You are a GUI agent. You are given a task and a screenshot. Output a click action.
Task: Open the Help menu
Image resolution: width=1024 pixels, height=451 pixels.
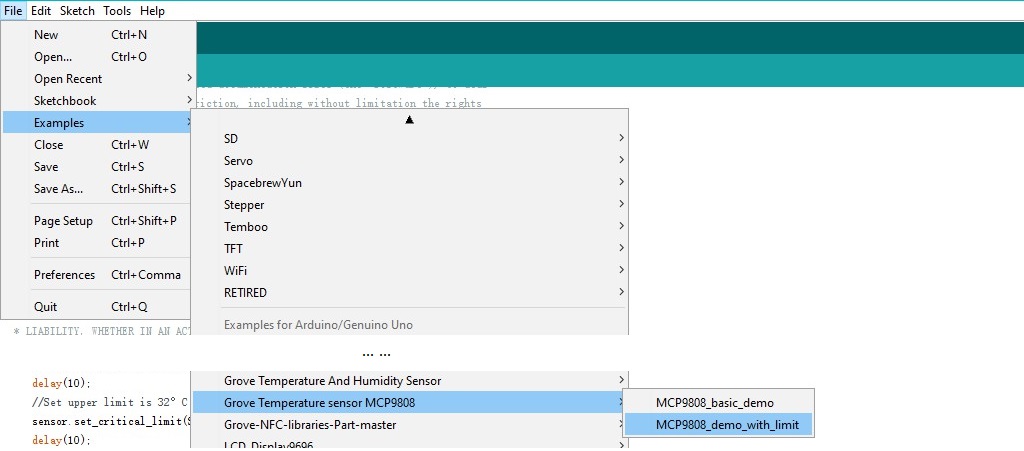pos(152,10)
